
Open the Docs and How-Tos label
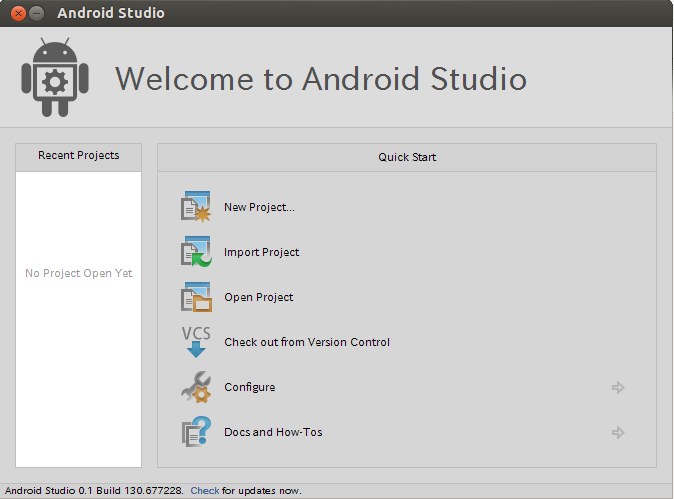point(273,432)
